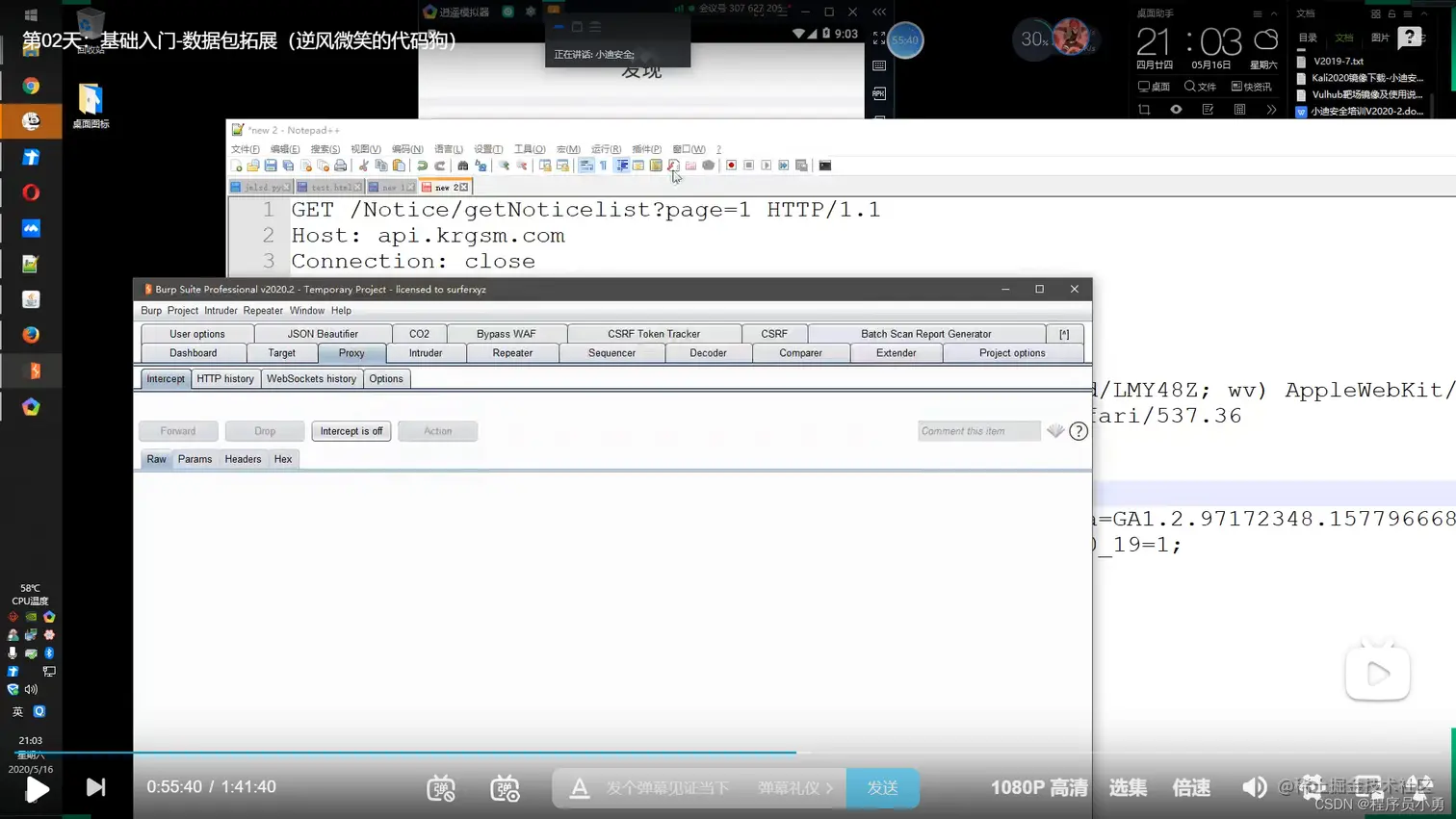This screenshot has height=819, width=1456.
Task: Click calculator icon in desktop assistant
Action: pos(1239,110)
